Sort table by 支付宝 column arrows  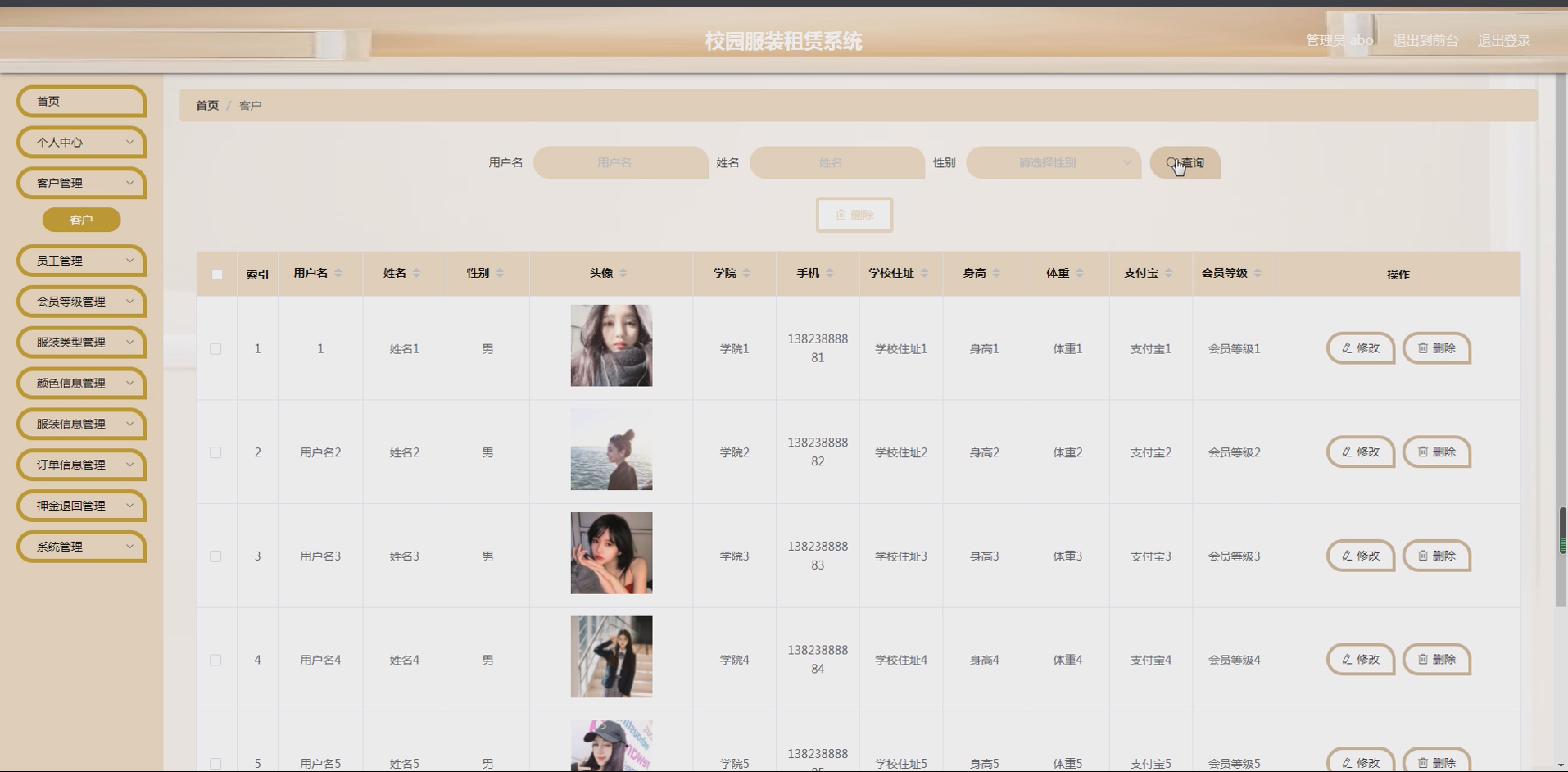click(x=1169, y=274)
